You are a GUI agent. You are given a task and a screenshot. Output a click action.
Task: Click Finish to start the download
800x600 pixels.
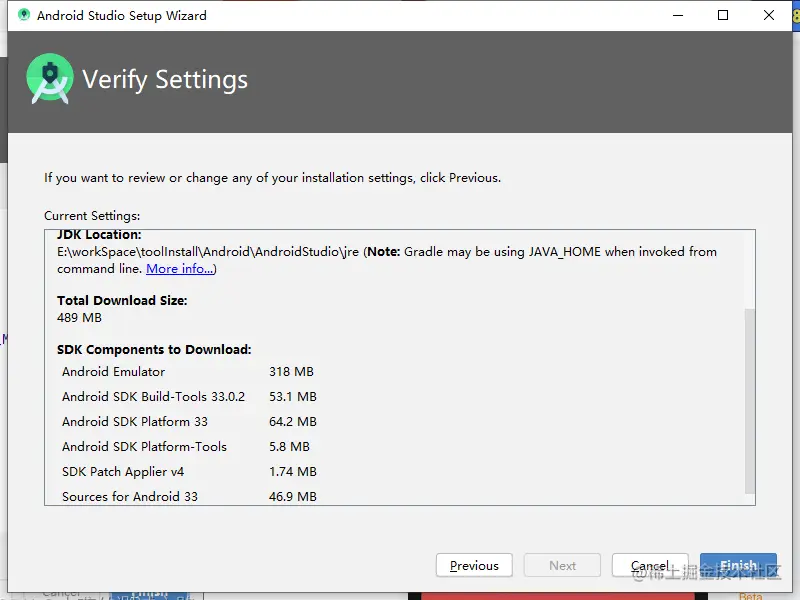point(738,565)
